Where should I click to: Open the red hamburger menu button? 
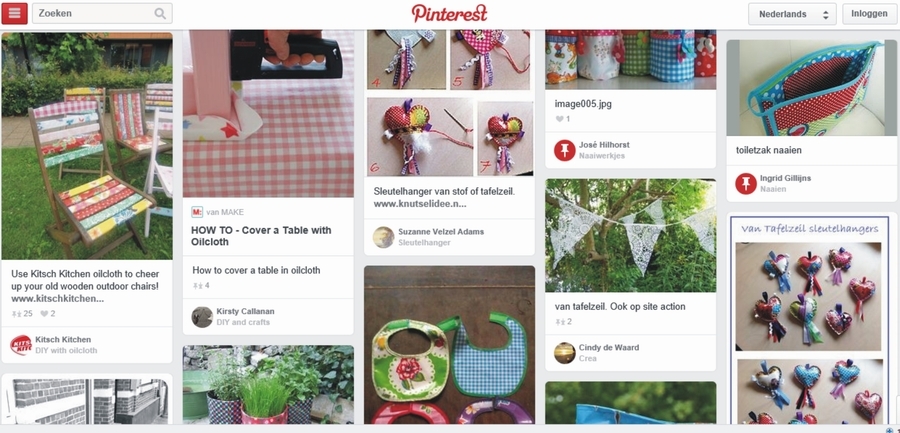pyautogui.click(x=14, y=13)
